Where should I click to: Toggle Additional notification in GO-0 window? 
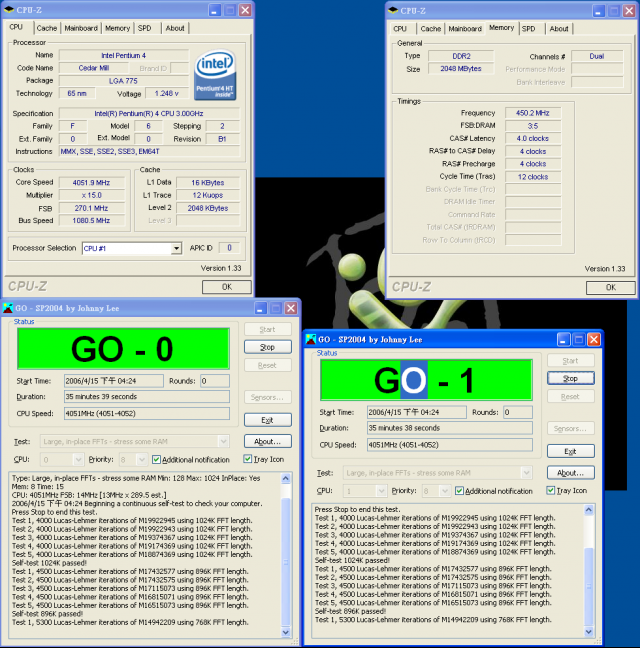[x=156, y=459]
